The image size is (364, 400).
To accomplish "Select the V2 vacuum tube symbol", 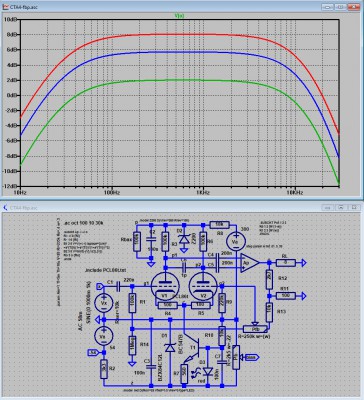I will coord(203,286).
